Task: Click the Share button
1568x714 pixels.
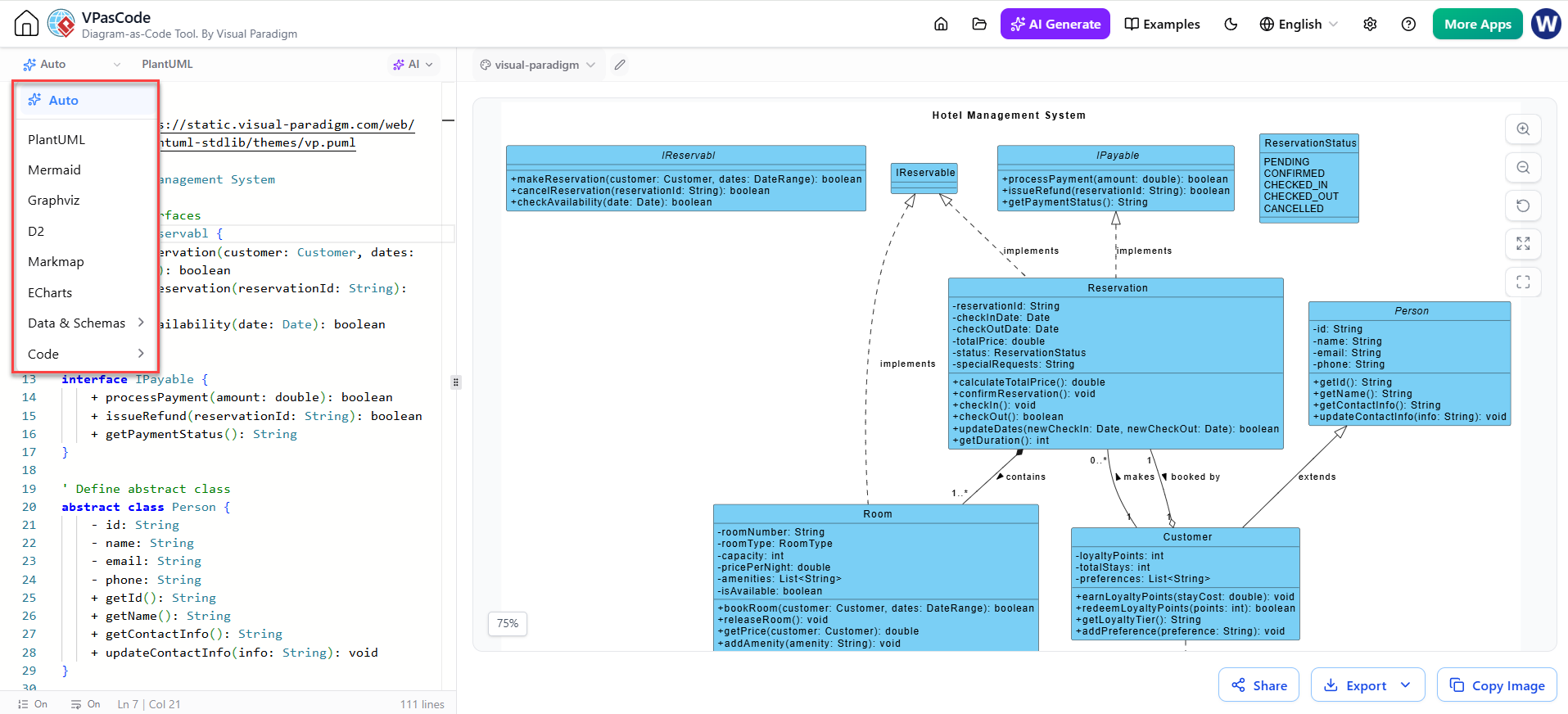Action: tap(1259, 685)
